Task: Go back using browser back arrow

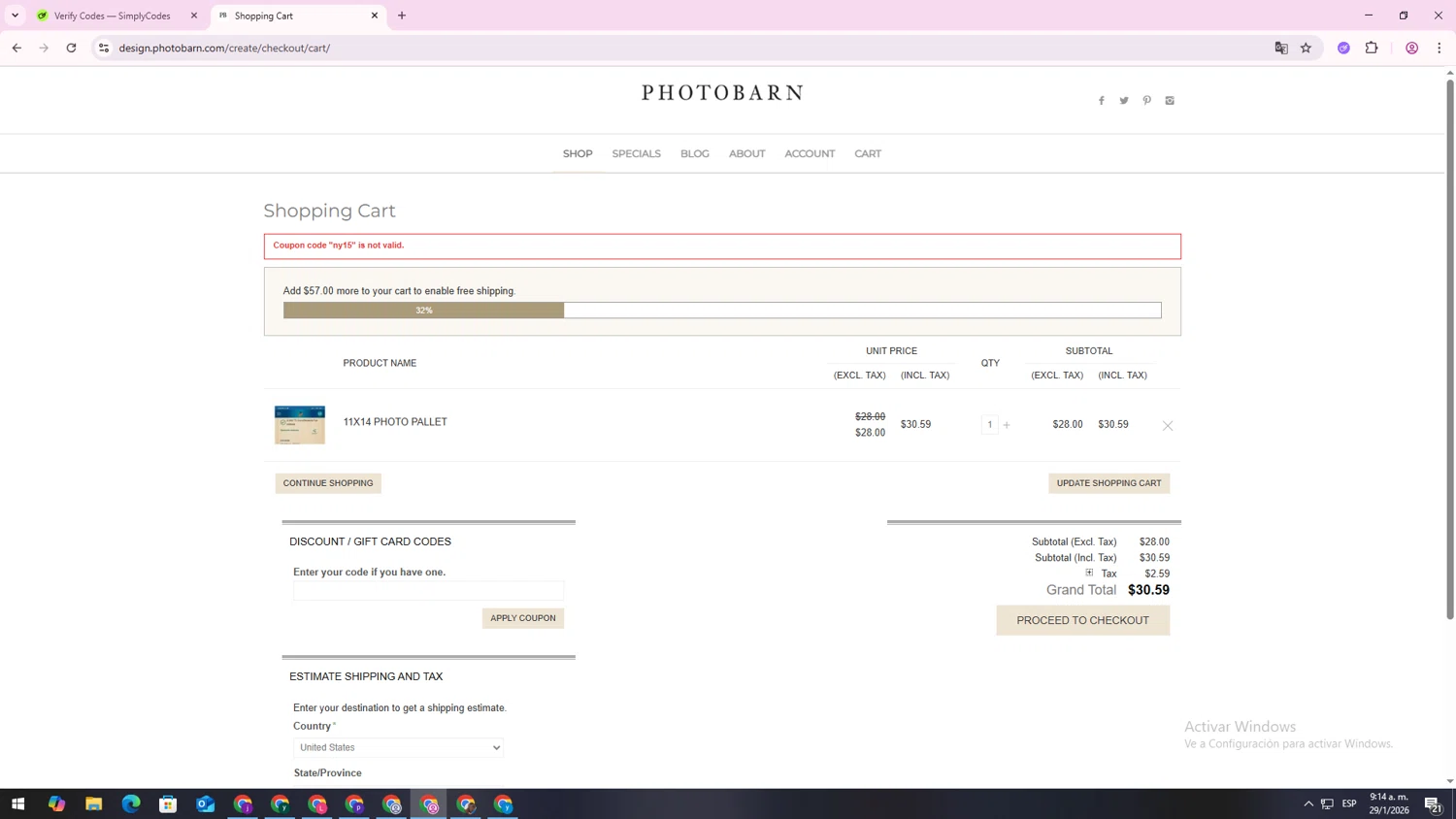Action: pos(17,48)
